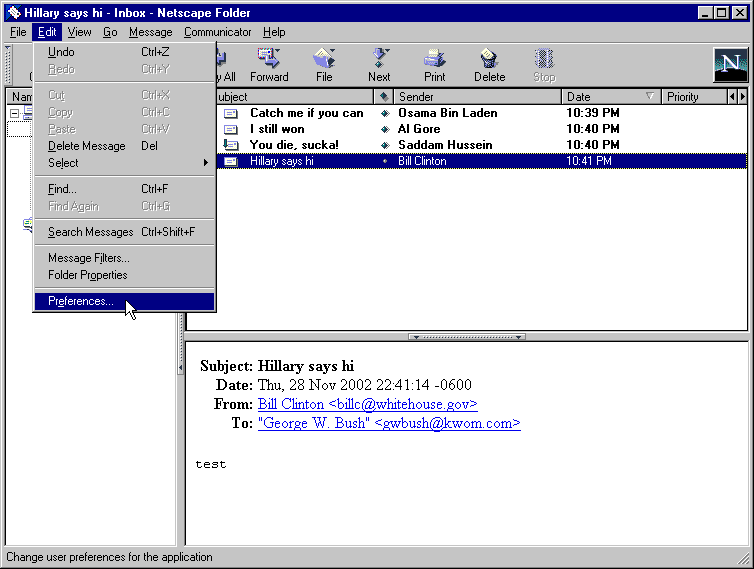The image size is (754, 569).
Task: Sort by Date column header
Action: click(x=611, y=97)
